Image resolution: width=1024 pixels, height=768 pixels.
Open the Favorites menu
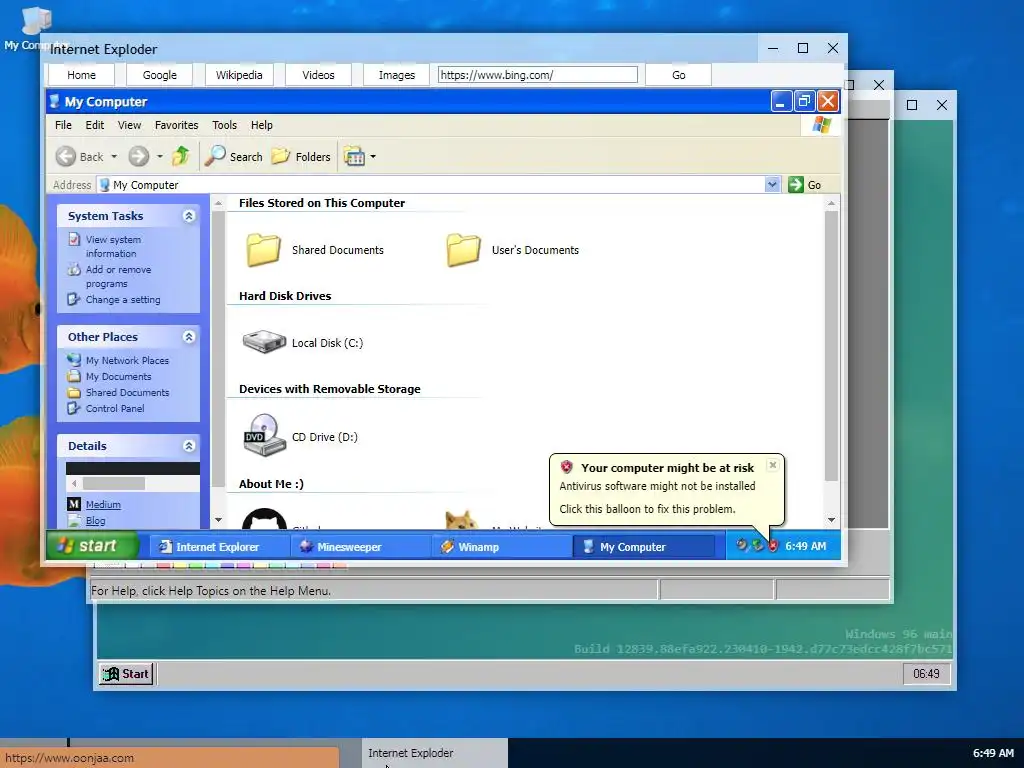point(176,125)
